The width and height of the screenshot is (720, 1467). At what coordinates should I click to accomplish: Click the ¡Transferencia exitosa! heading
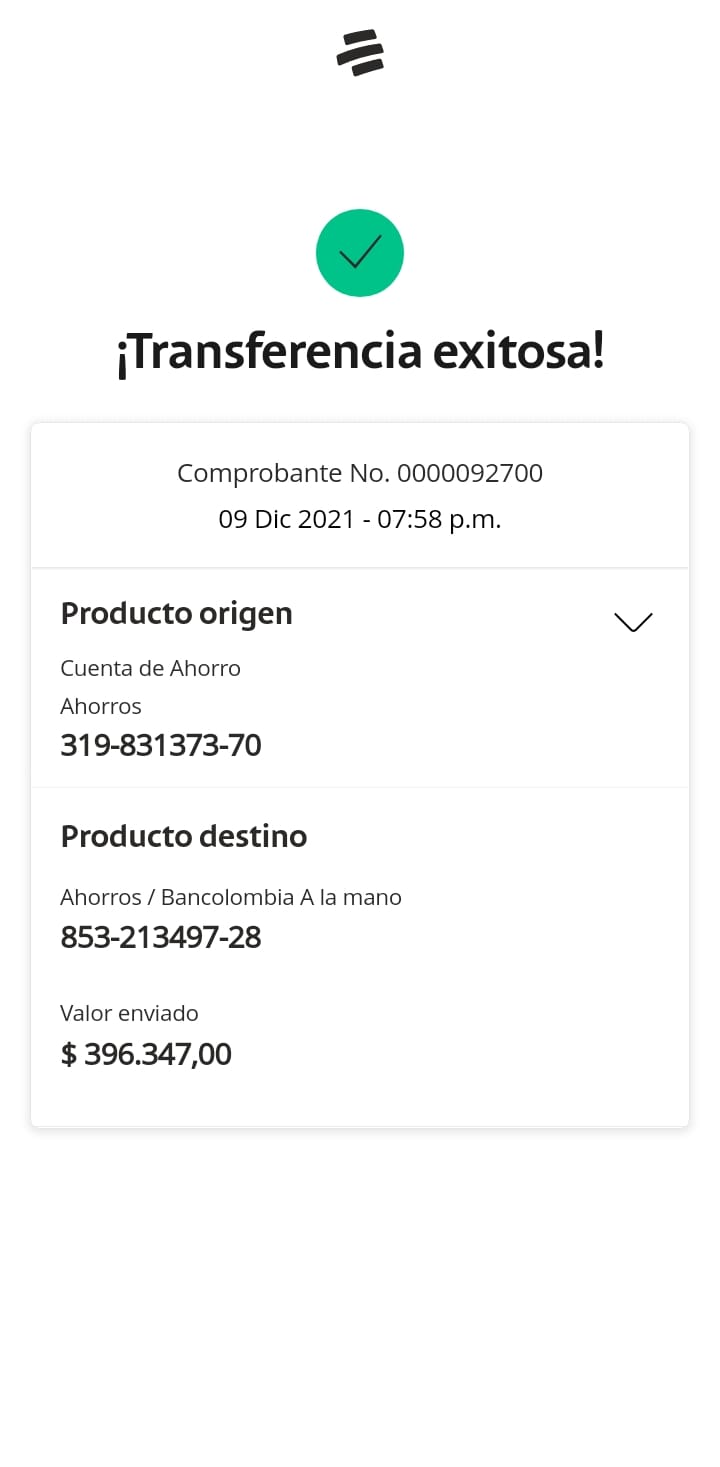click(x=360, y=353)
